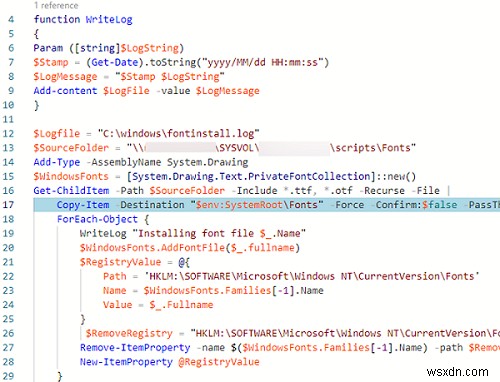Viewport: 500px width, 382px height.
Task: Open the '1 reference' CodeLens link
Action: pos(56,5)
